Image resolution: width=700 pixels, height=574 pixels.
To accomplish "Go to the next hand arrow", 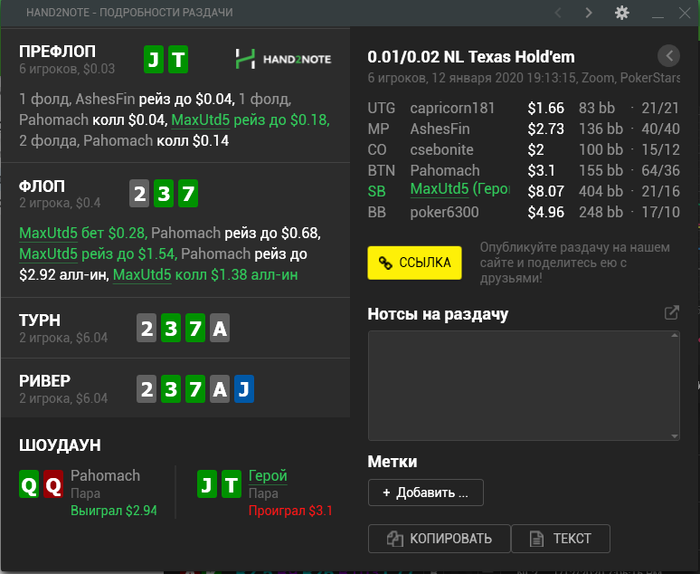I will 589,13.
